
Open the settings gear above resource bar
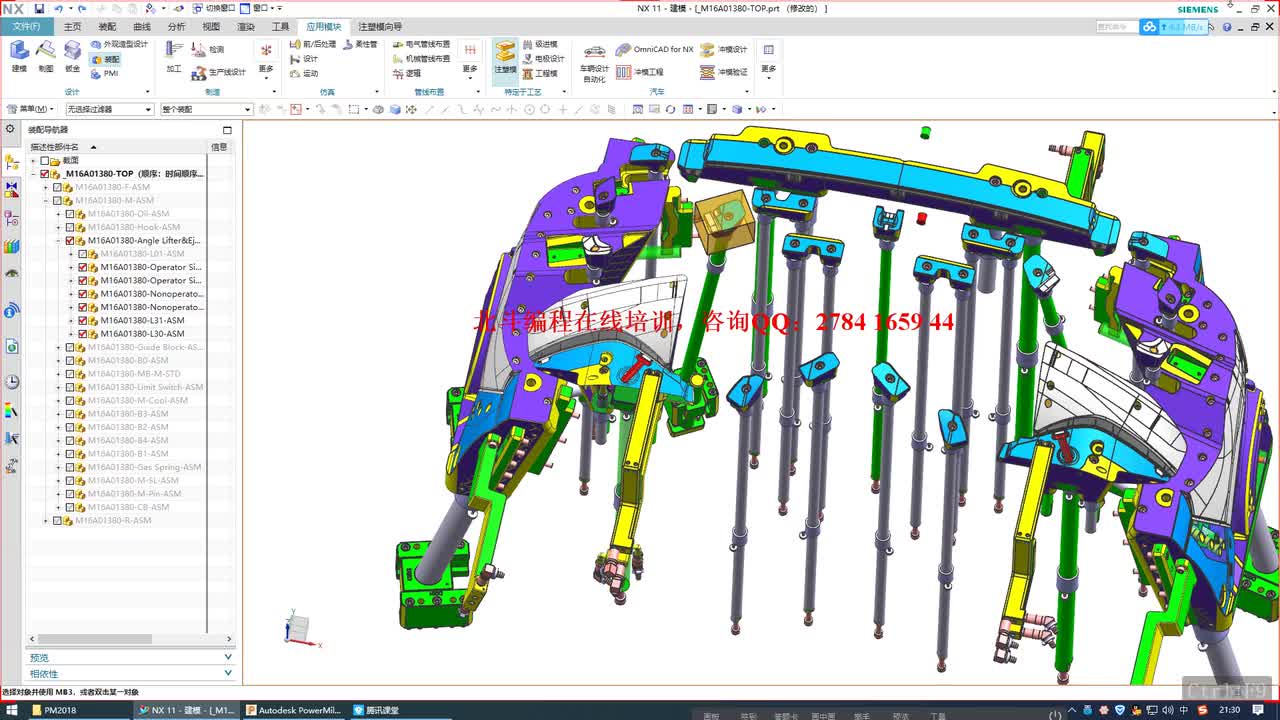pyautogui.click(x=11, y=129)
